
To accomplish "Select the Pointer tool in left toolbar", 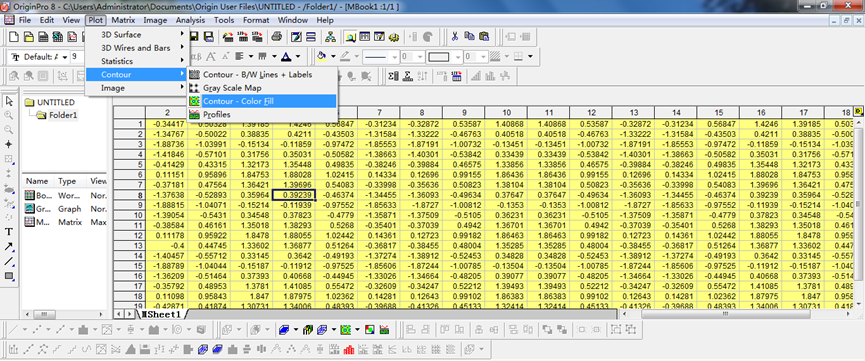I will 9,101.
